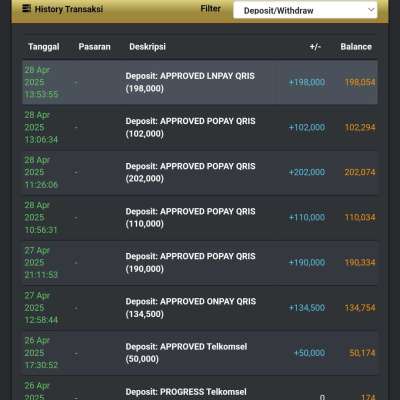Image resolution: width=400 pixels, height=400 pixels.
Task: Click the 202,074 balance value
Action: coord(360,172)
